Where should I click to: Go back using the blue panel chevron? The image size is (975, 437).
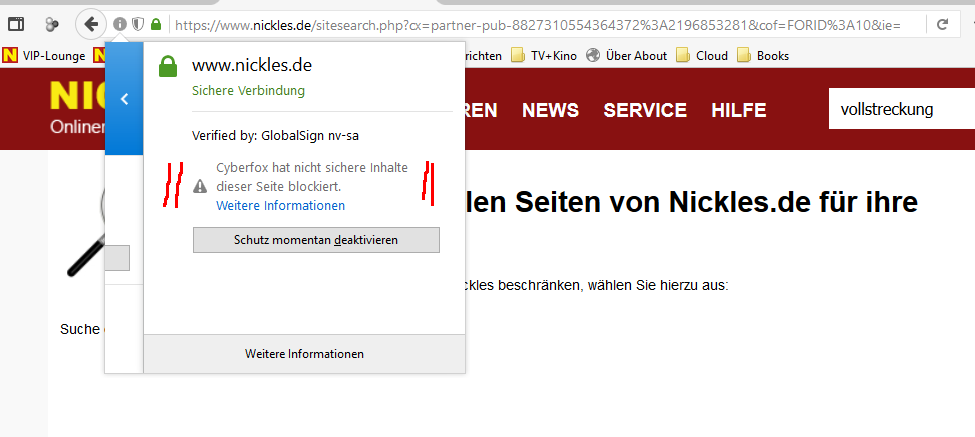point(124,99)
